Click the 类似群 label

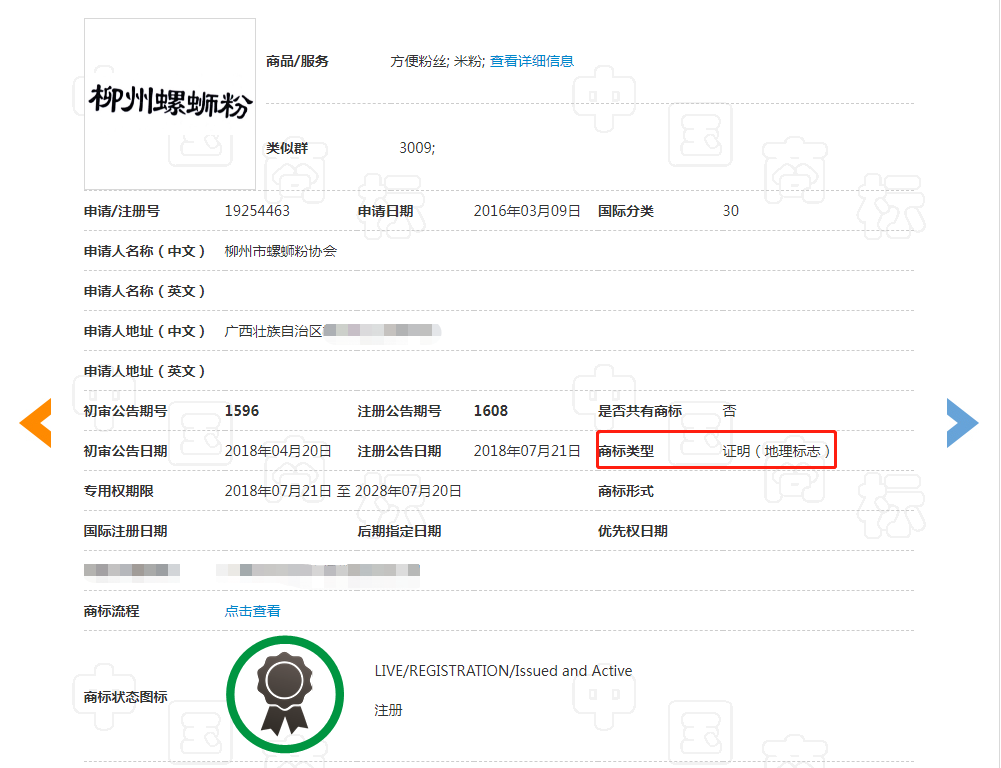click(x=287, y=148)
